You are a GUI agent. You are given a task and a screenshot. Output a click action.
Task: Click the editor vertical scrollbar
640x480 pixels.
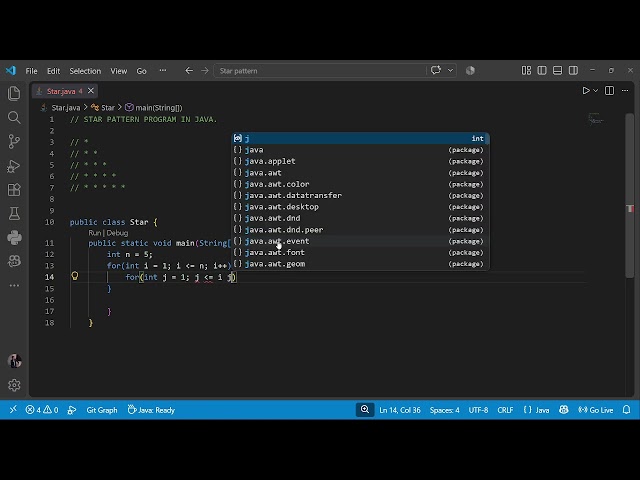tap(630, 196)
